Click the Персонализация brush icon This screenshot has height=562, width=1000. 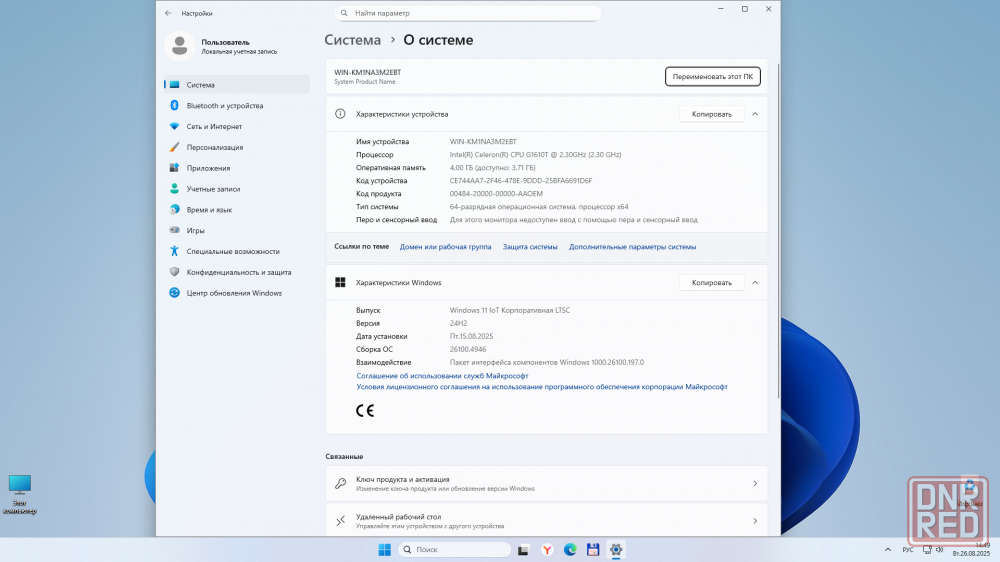click(x=174, y=147)
